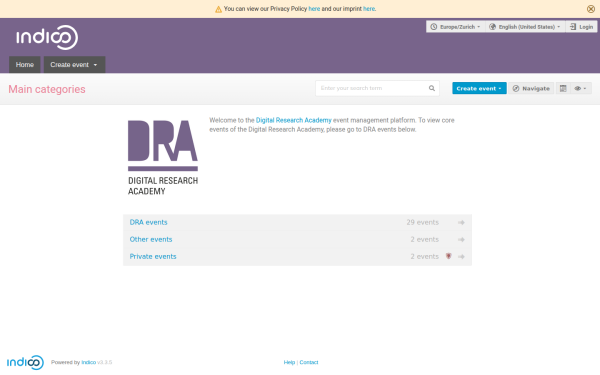The width and height of the screenshot is (600, 375).
Task: Click the warning triangle icon in banner
Action: (218, 9)
